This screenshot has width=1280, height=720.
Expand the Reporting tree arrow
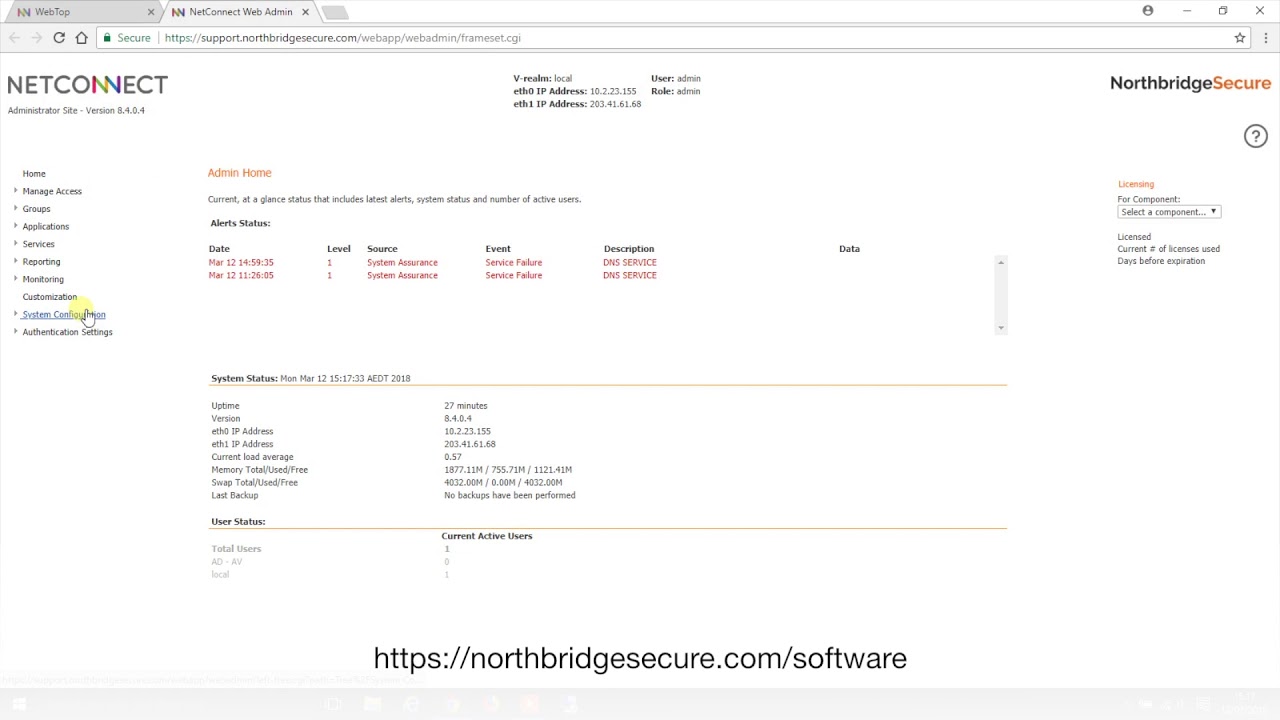15,261
